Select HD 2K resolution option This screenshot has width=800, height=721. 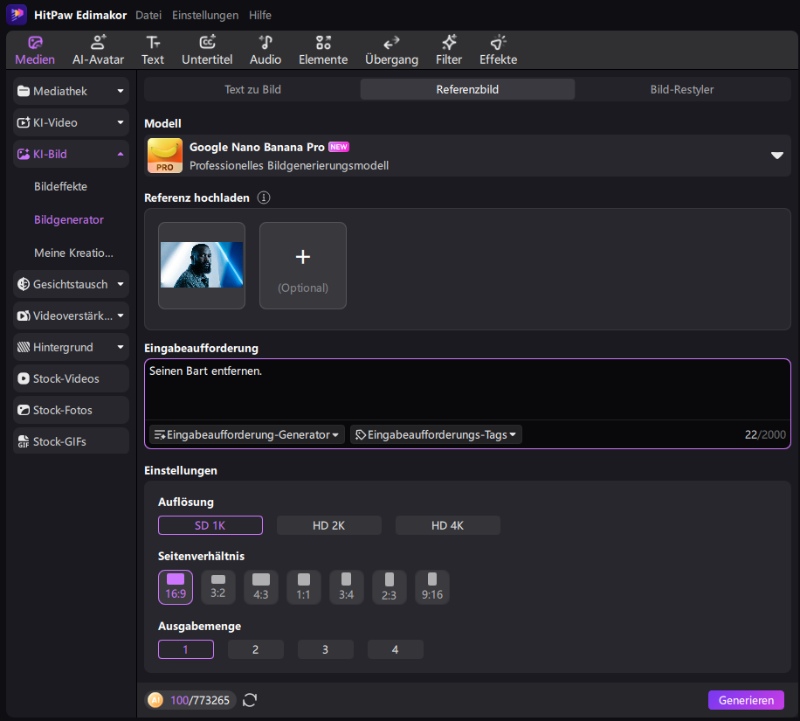point(329,526)
